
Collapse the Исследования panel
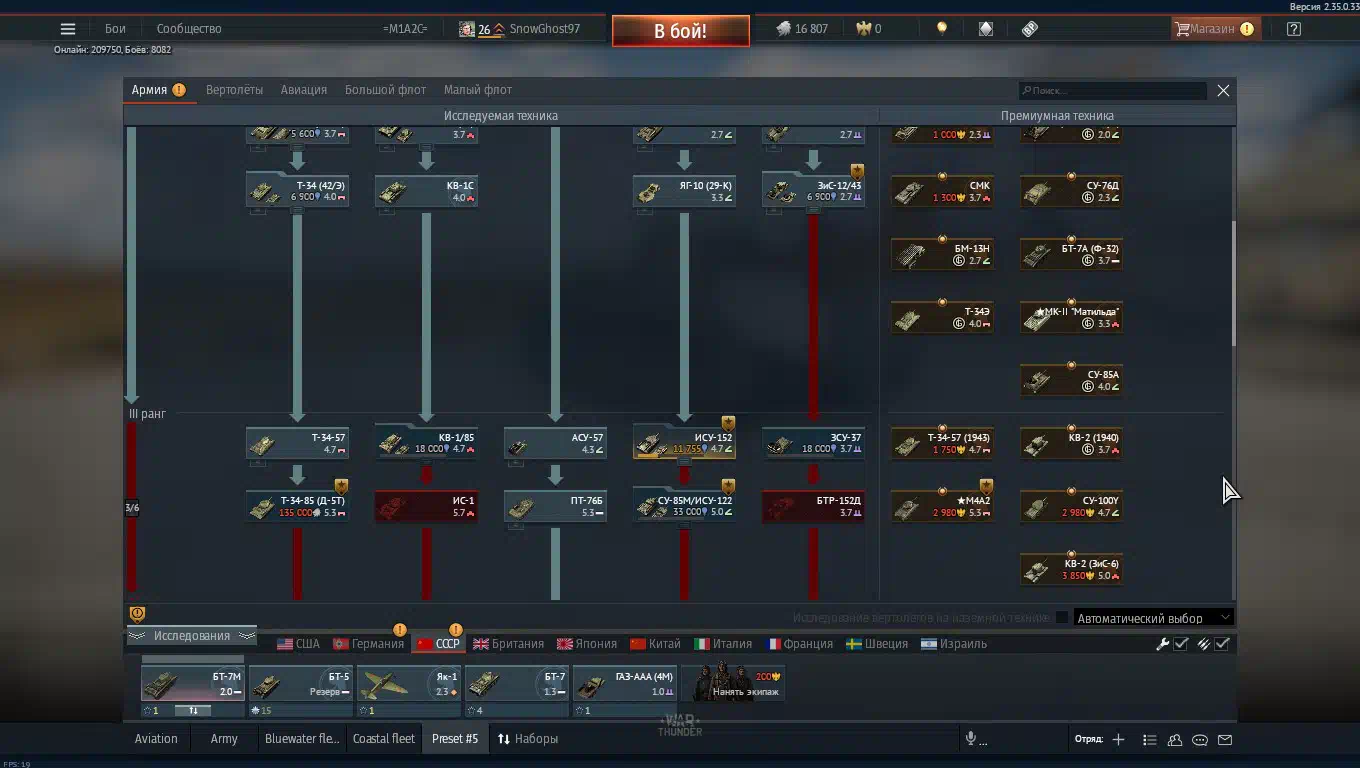pyautogui.click(x=191, y=636)
